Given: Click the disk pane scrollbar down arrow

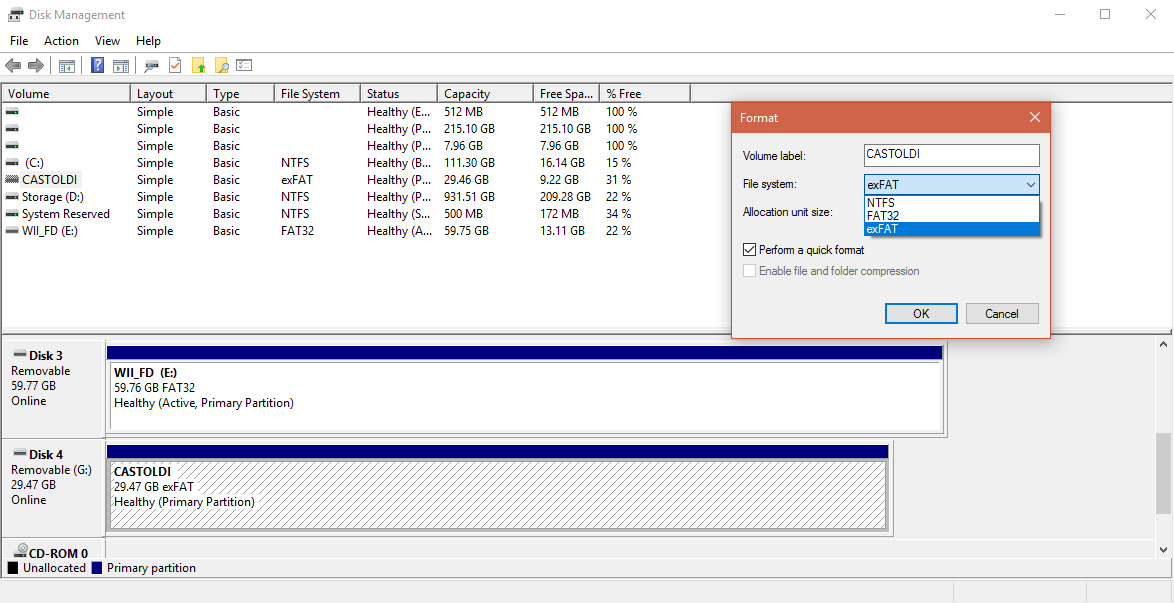Looking at the screenshot, I should pyautogui.click(x=1164, y=550).
